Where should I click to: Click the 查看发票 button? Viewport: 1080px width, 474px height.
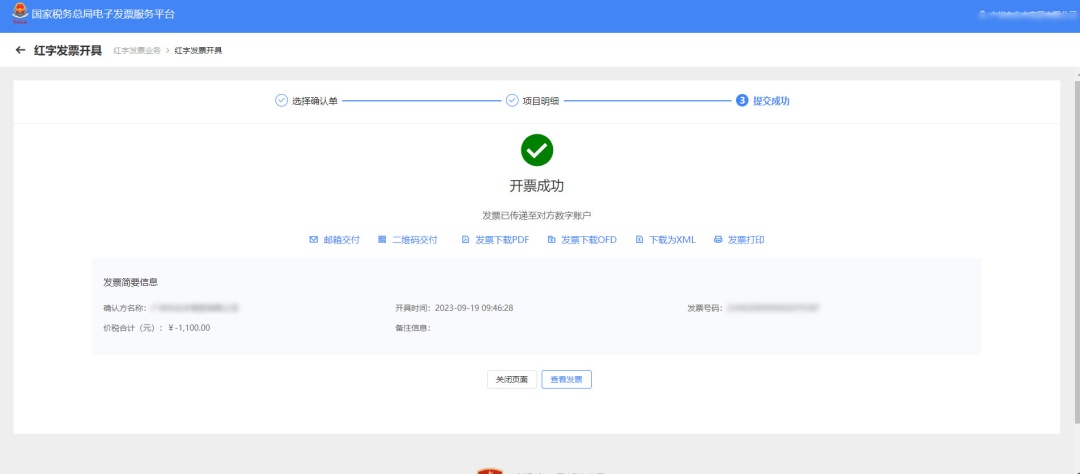566,380
